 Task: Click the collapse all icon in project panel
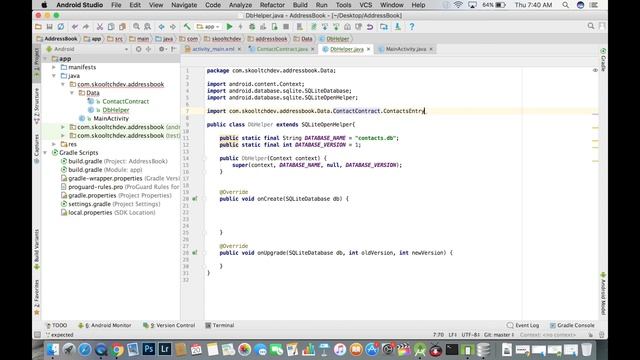click(149, 49)
